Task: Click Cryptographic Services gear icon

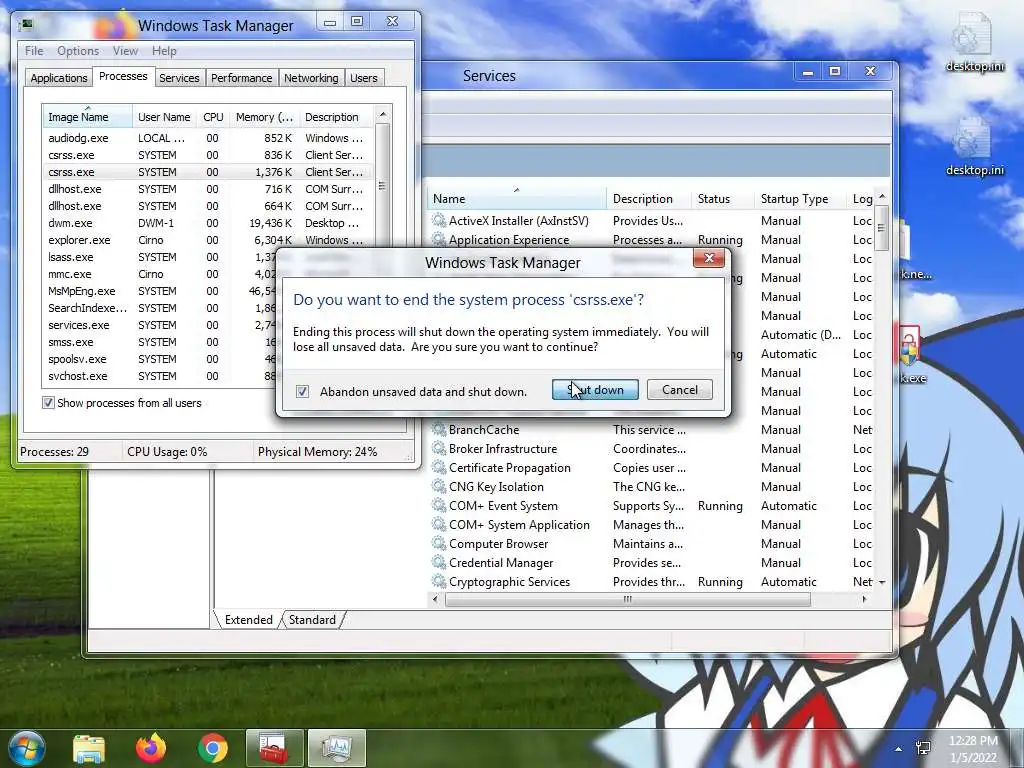Action: coord(439,581)
